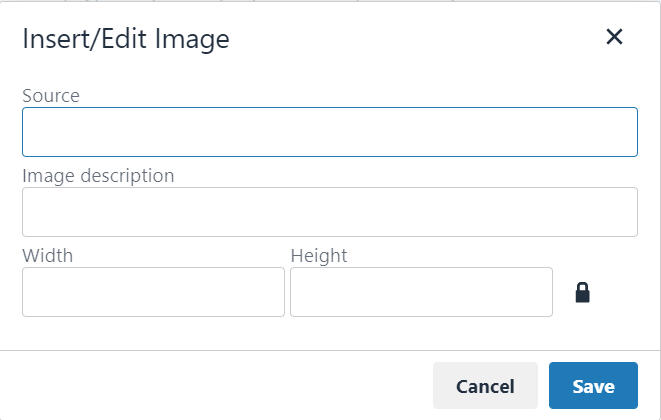
Task: Click into the Source URL field
Action: pyautogui.click(x=329, y=132)
